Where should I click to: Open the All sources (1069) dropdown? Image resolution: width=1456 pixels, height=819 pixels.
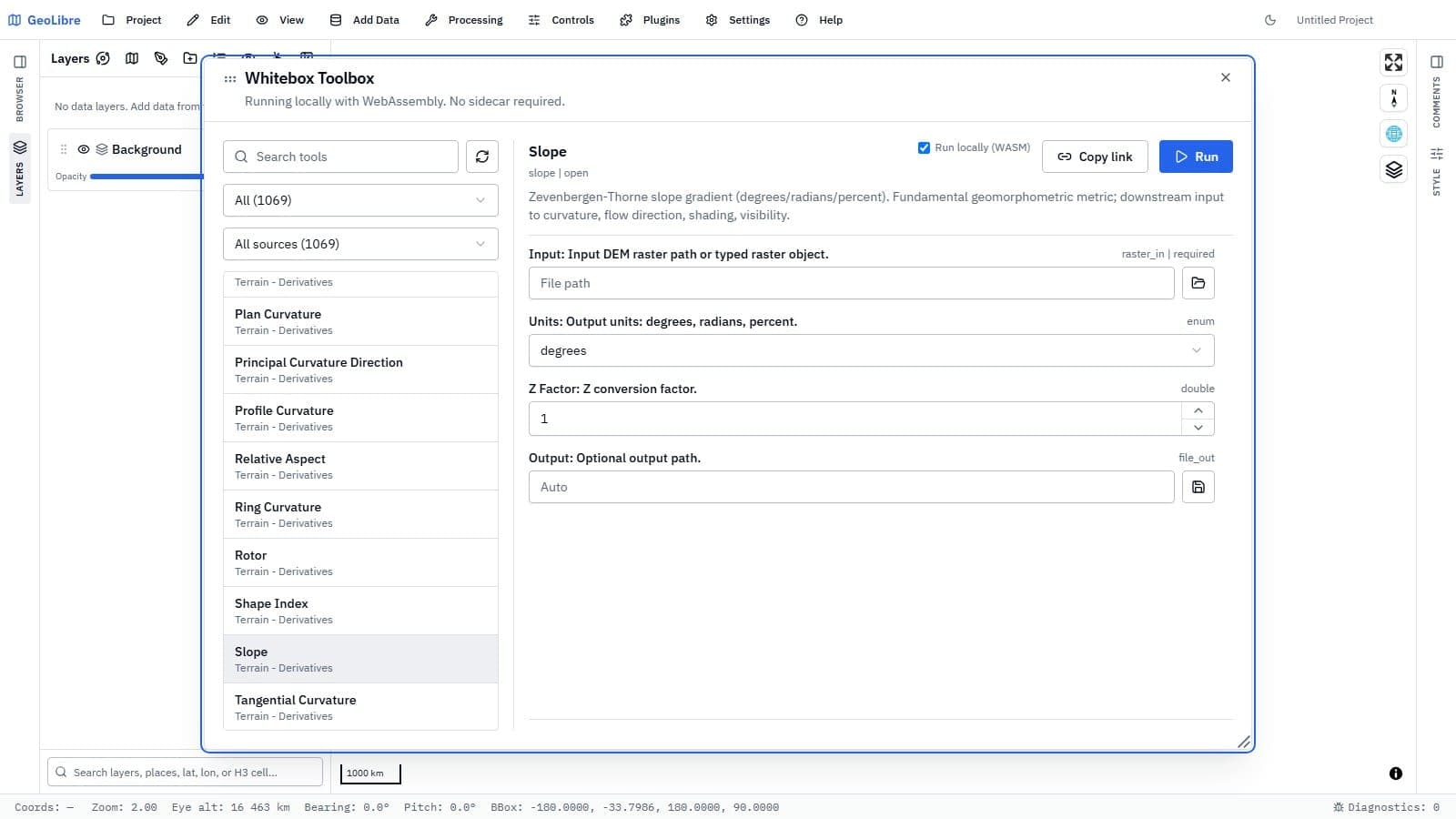[360, 244]
